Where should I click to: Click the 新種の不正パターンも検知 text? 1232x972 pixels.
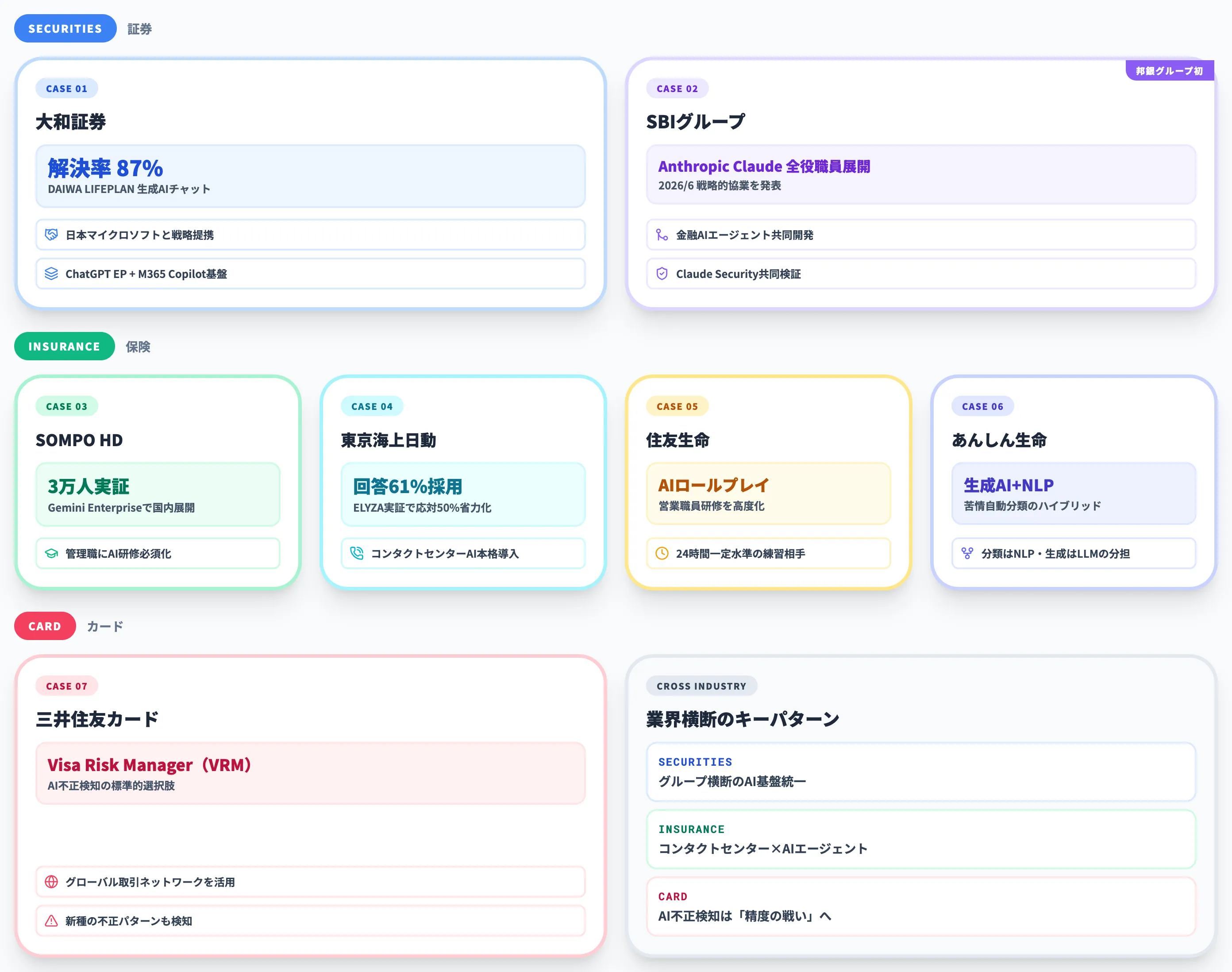(129, 922)
